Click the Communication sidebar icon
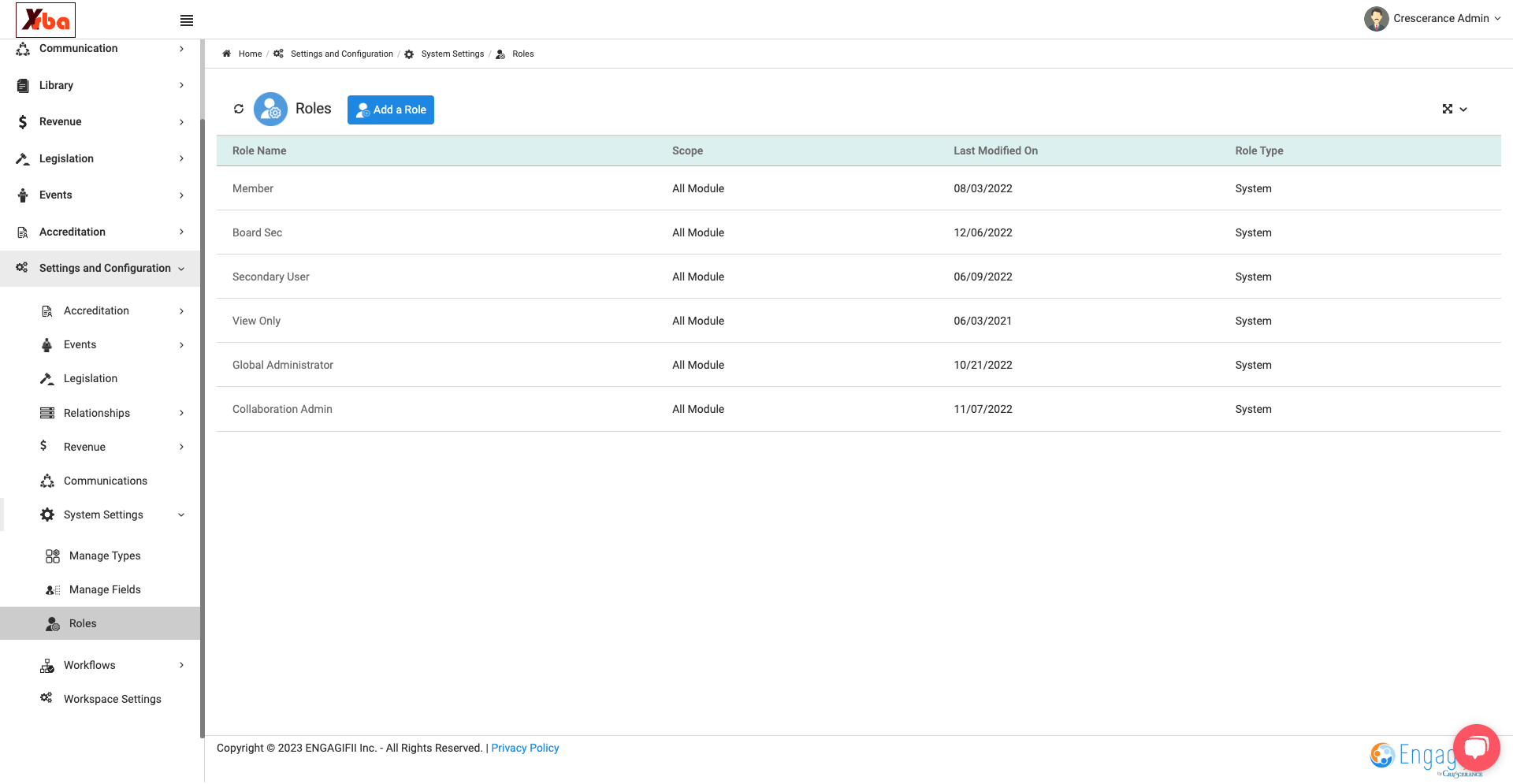1513x784 pixels. [x=23, y=49]
